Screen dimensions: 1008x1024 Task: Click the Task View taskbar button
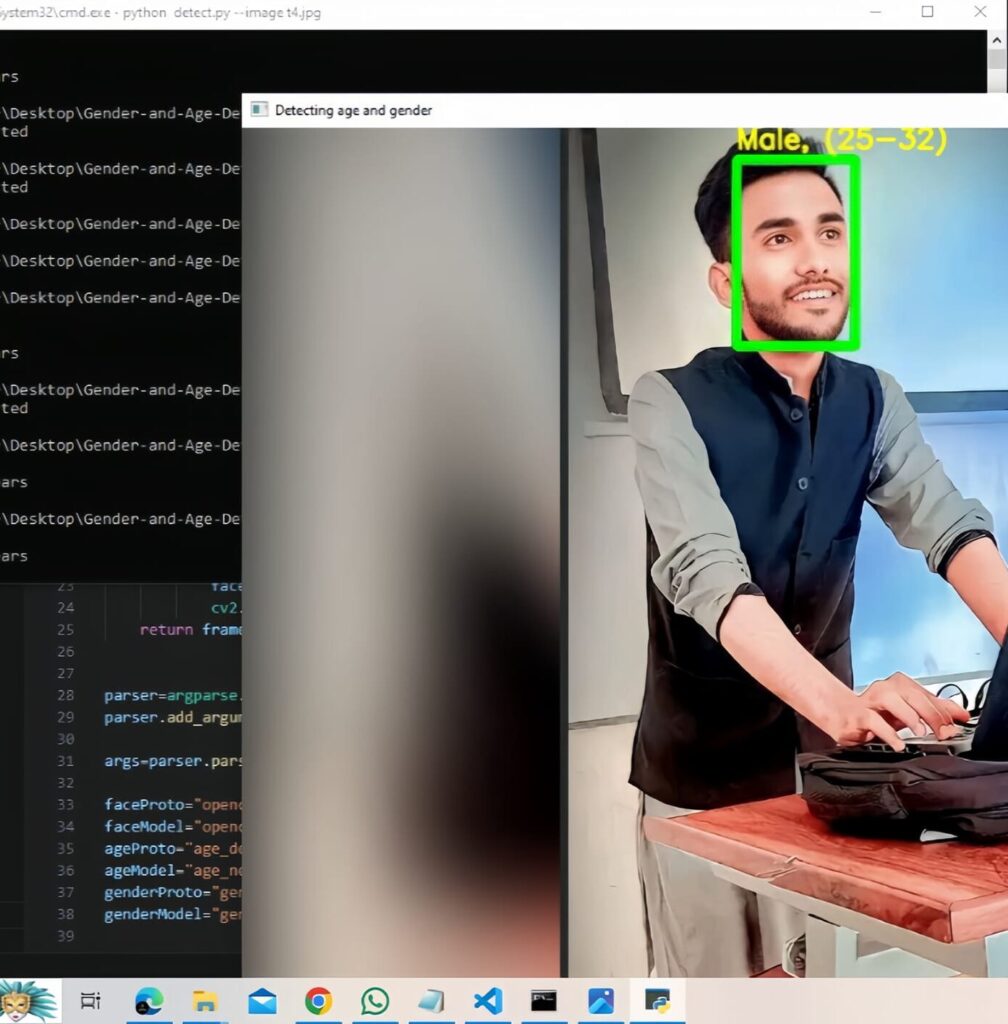pyautogui.click(x=90, y=1000)
